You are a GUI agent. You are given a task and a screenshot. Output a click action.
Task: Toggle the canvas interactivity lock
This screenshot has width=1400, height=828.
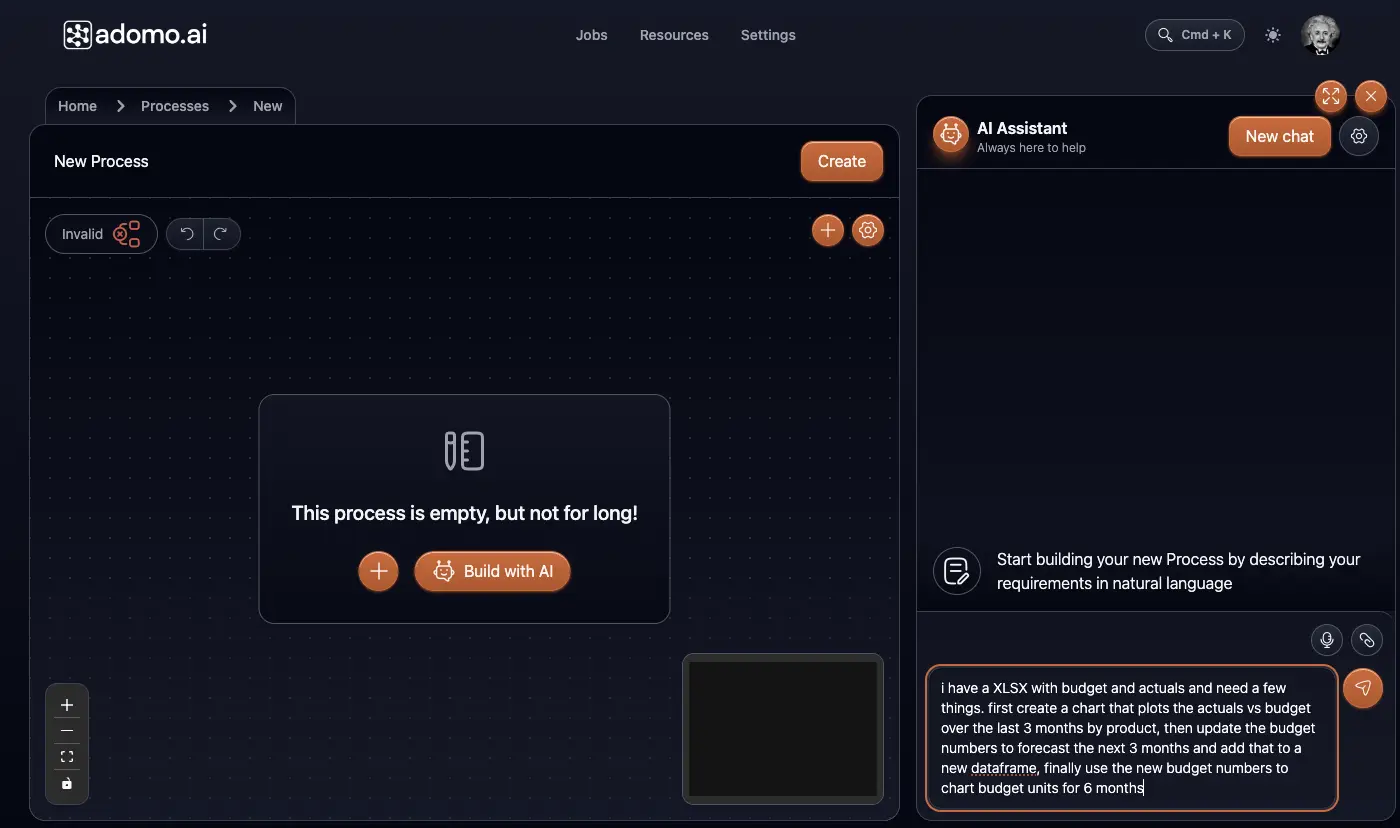(x=66, y=784)
